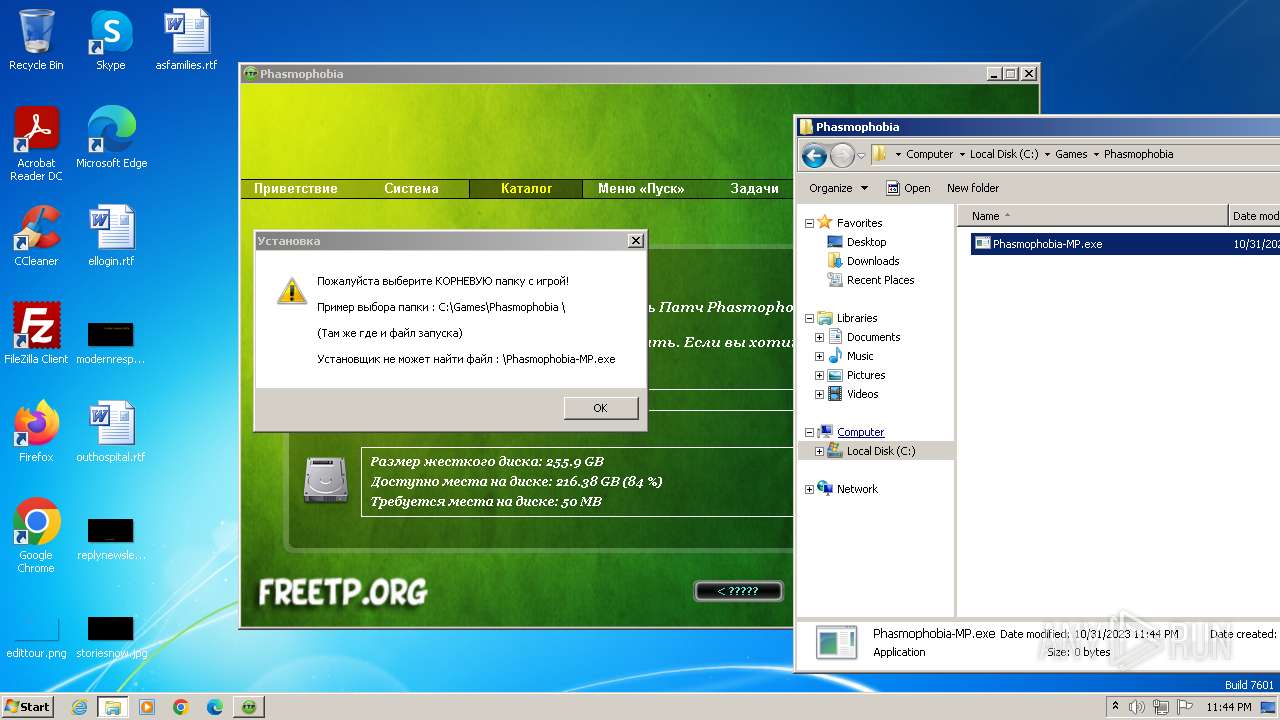The width and height of the screenshot is (1280, 720).
Task: Open FileZilla Client desktop shortcut
Action: click(x=36, y=334)
